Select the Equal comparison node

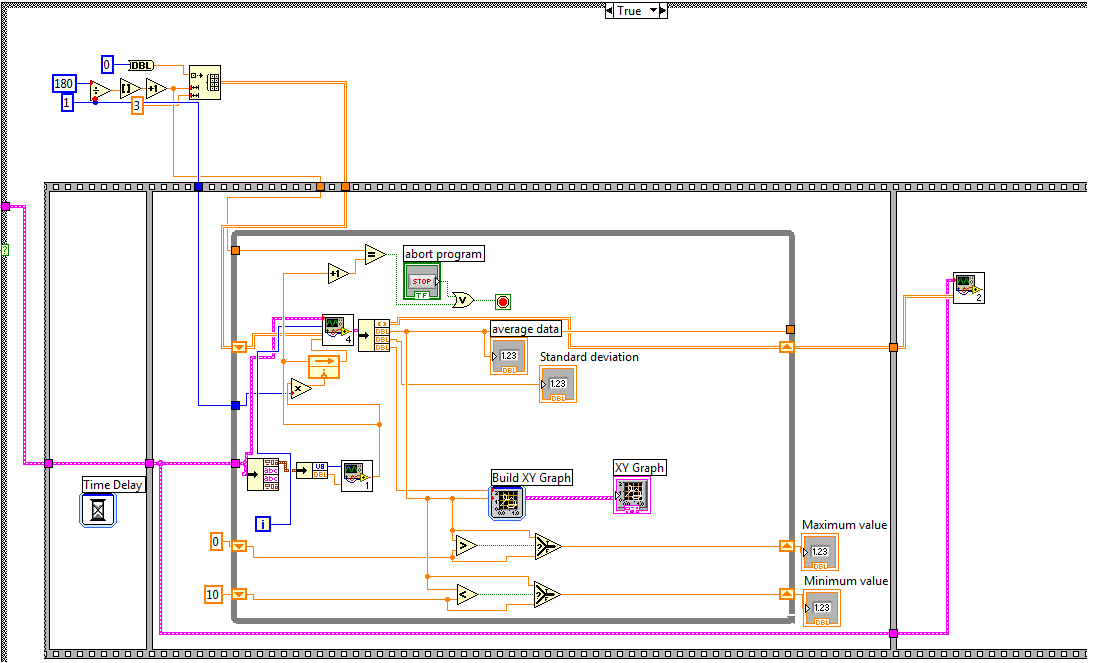[x=374, y=255]
